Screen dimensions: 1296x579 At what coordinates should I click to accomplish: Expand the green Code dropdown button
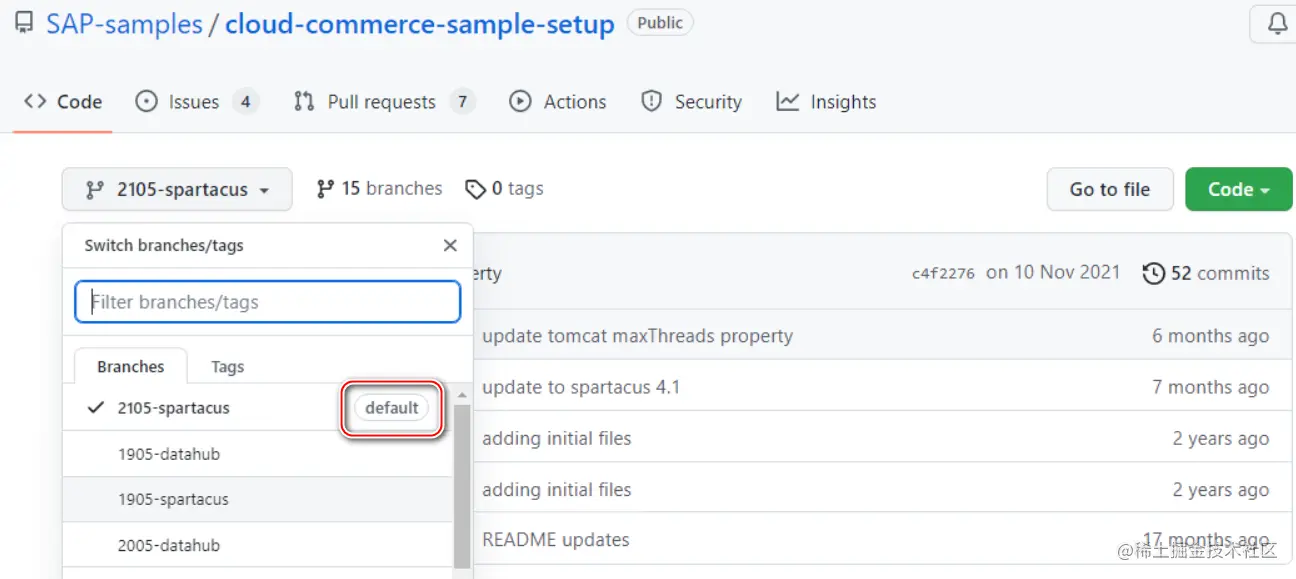(x=1238, y=189)
